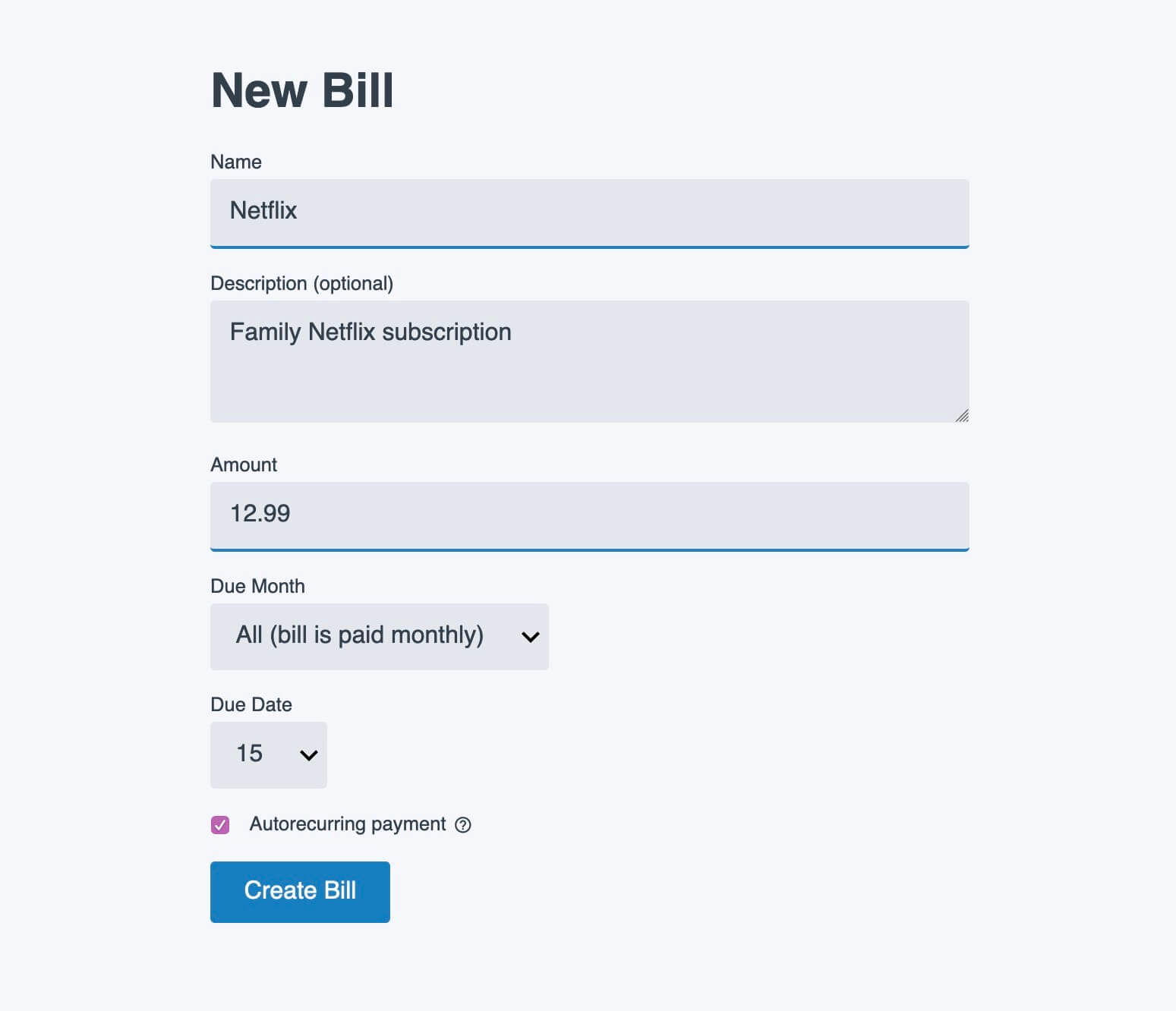Click the textarea resize handle

[x=963, y=415]
